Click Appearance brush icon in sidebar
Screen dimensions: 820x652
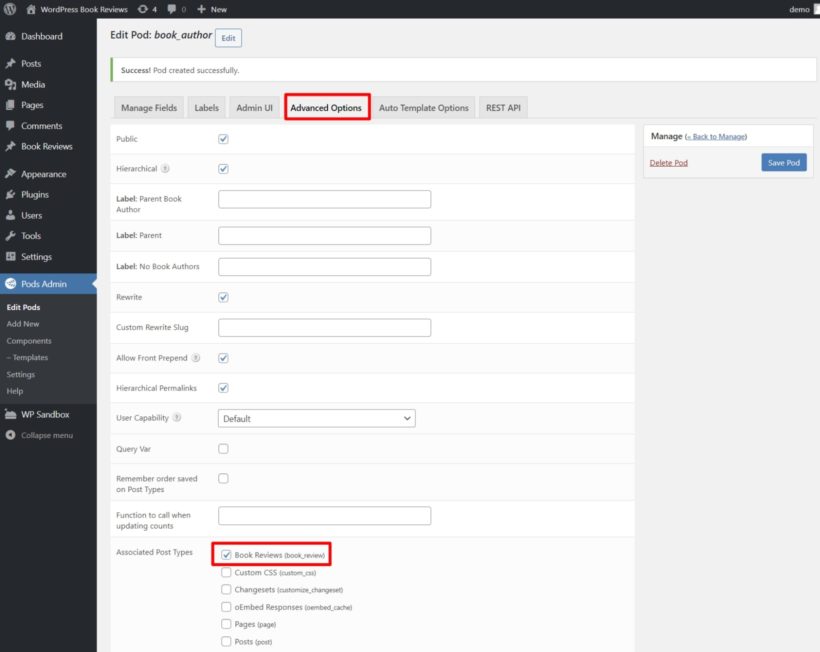(10, 174)
